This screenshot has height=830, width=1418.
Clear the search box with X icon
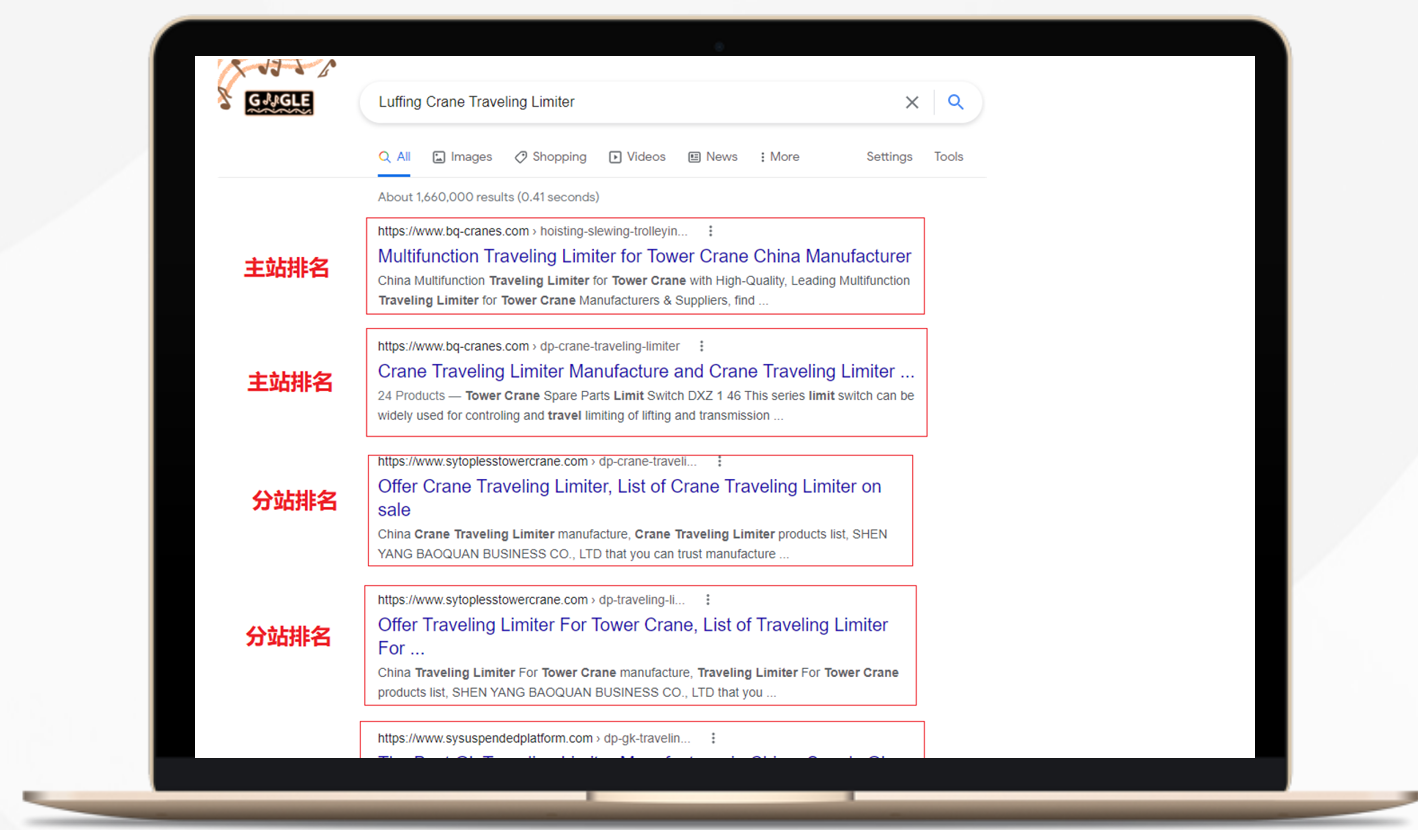coord(911,102)
